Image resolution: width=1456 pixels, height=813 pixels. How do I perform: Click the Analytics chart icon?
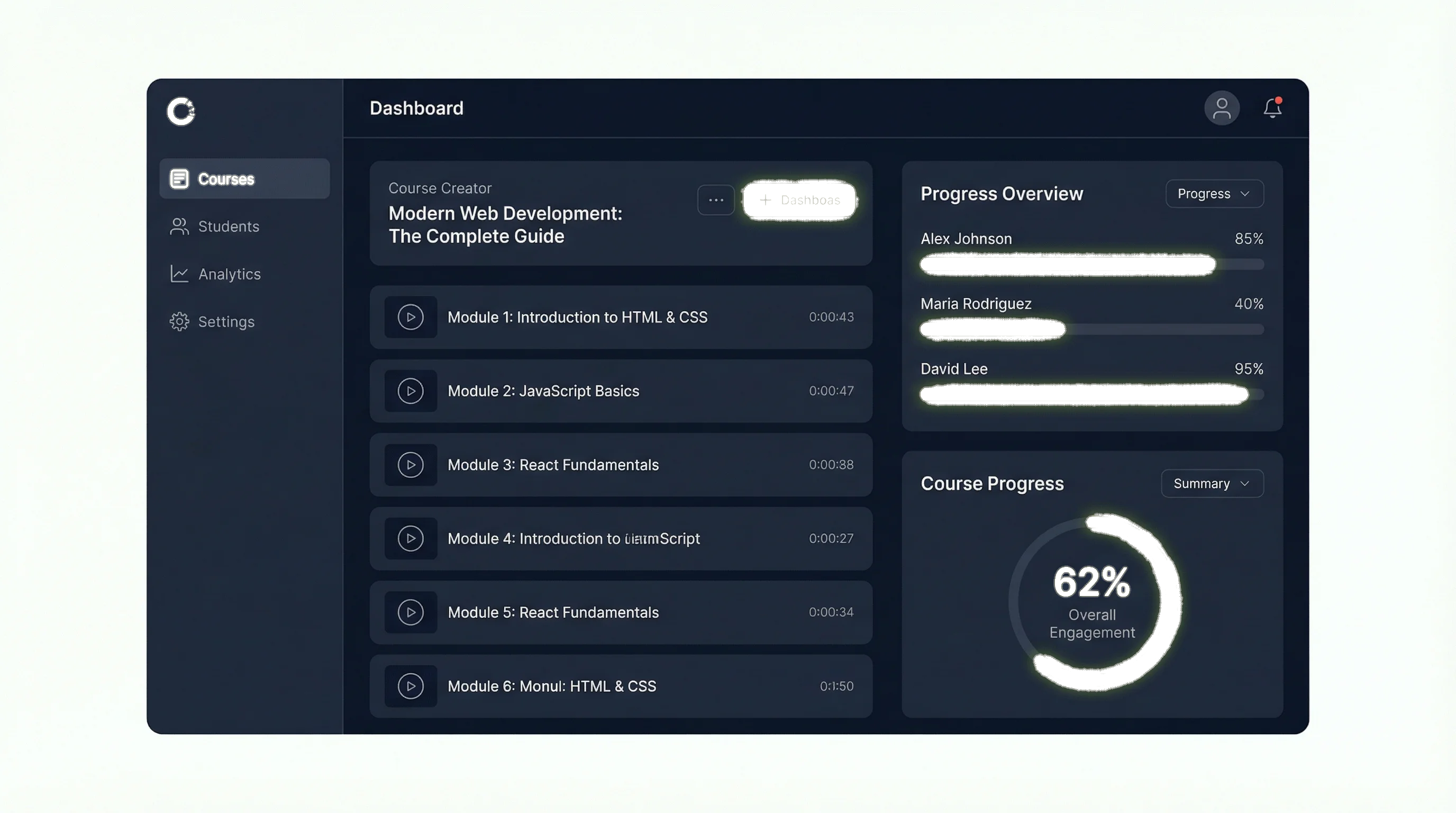click(179, 274)
